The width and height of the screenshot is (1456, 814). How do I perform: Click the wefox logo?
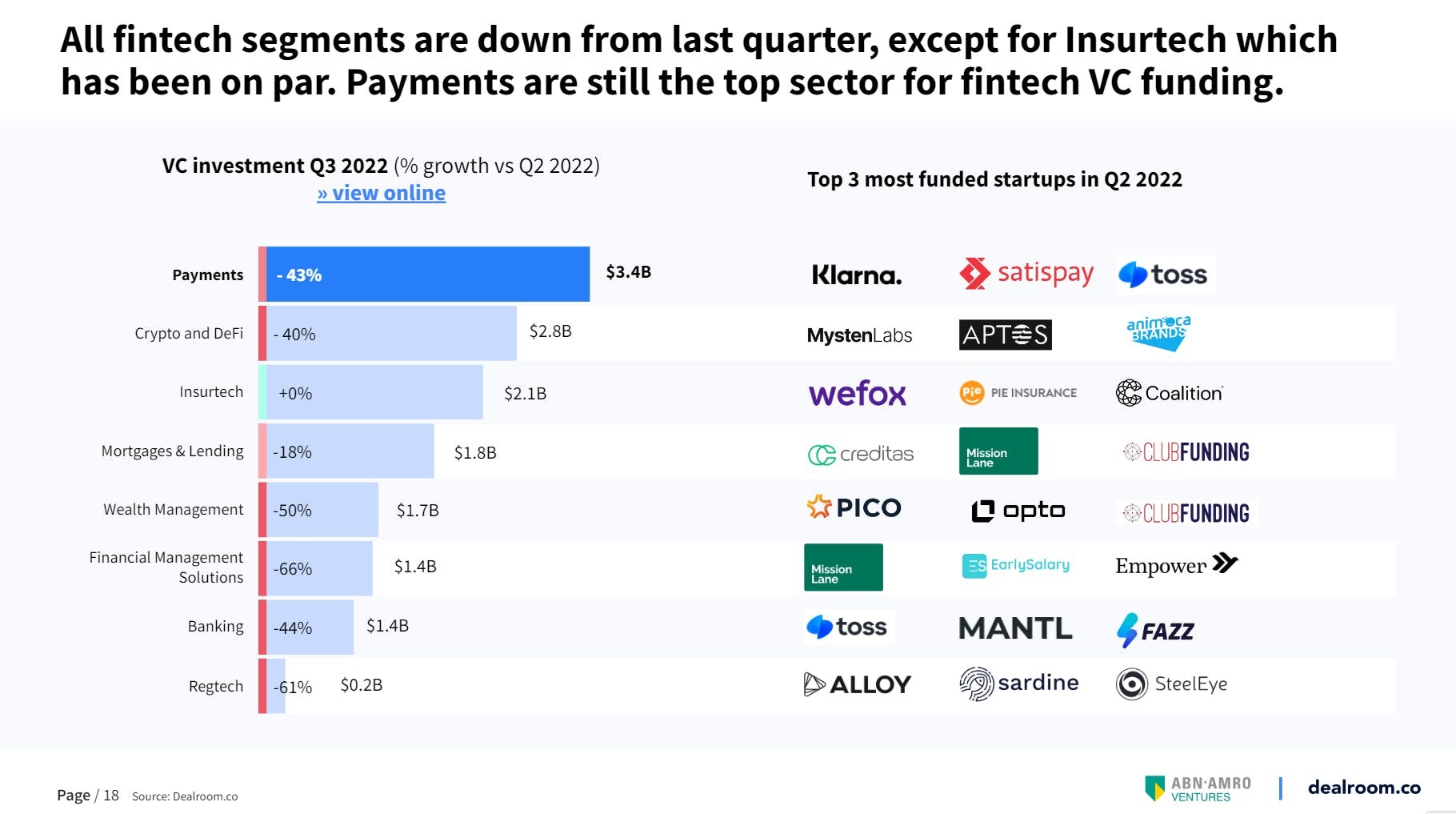click(857, 394)
